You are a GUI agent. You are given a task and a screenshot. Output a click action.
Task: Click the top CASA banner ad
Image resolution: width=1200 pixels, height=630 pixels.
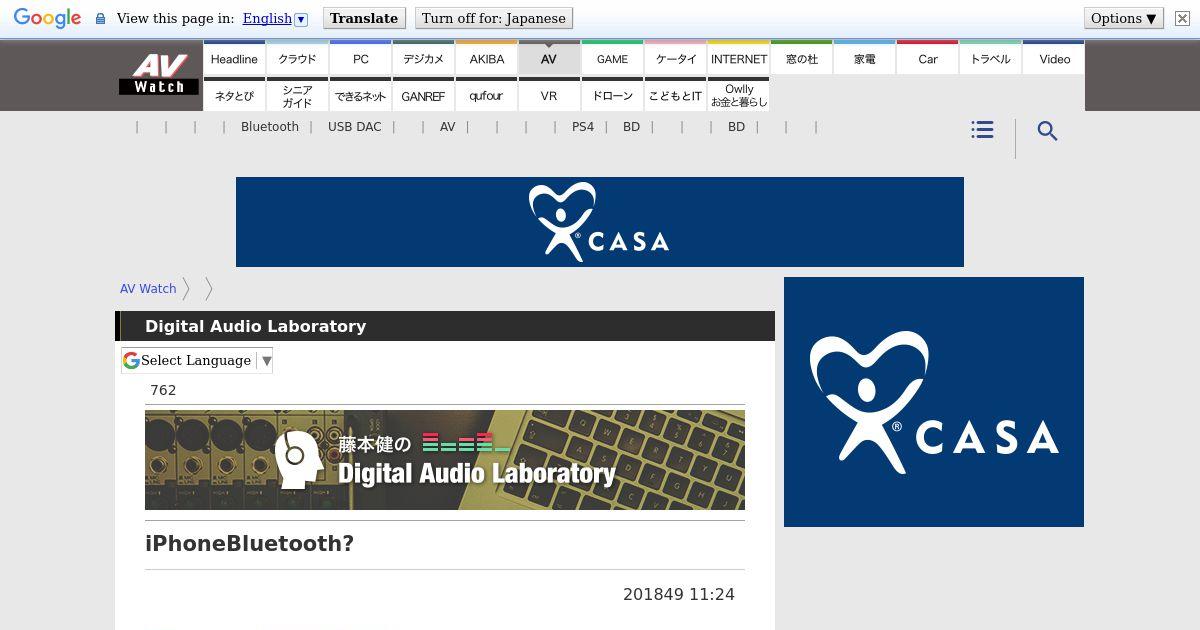(x=600, y=222)
